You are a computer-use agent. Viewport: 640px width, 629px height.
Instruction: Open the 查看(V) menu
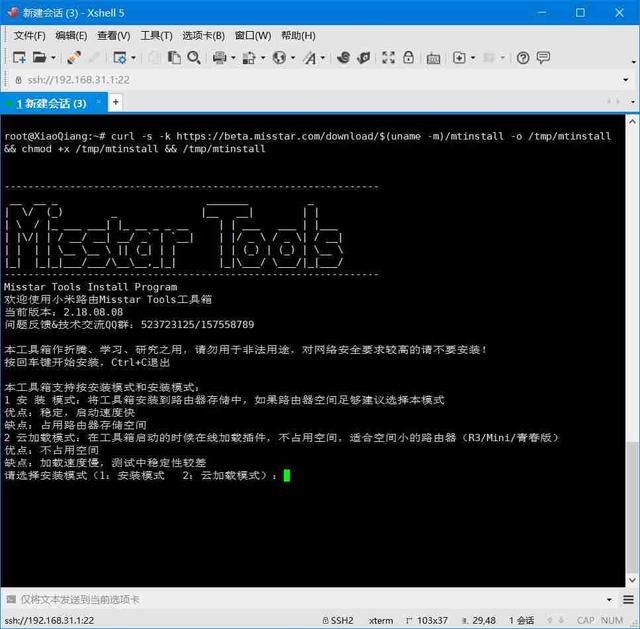[114, 36]
